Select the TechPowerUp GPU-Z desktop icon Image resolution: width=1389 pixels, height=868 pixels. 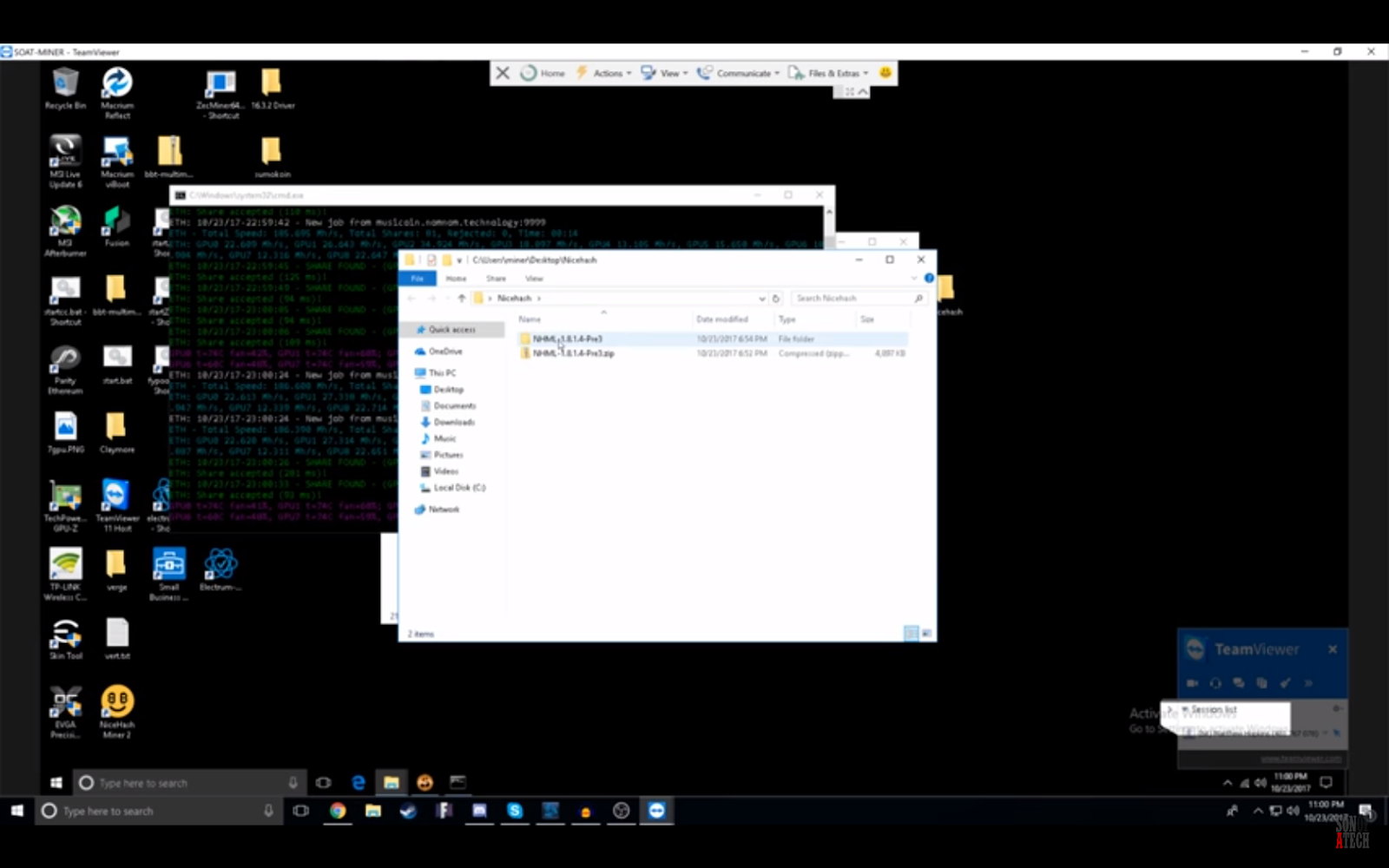(x=65, y=505)
